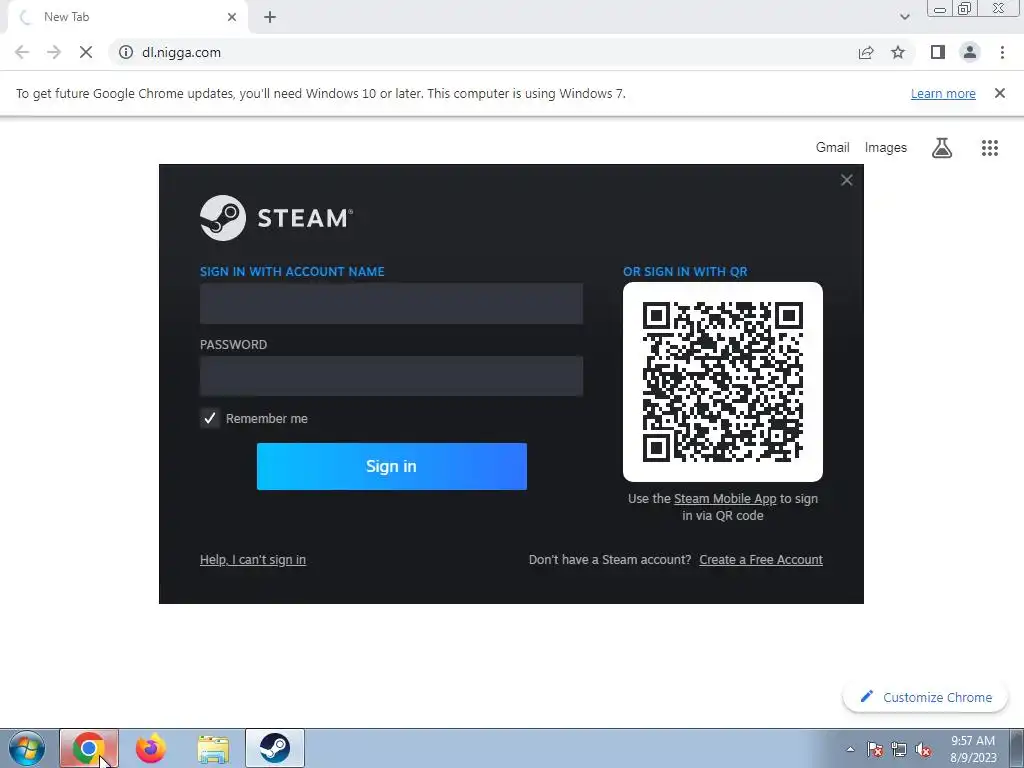The width and height of the screenshot is (1024, 768).
Task: Open the Steam Mobile App link
Action: tap(725, 499)
